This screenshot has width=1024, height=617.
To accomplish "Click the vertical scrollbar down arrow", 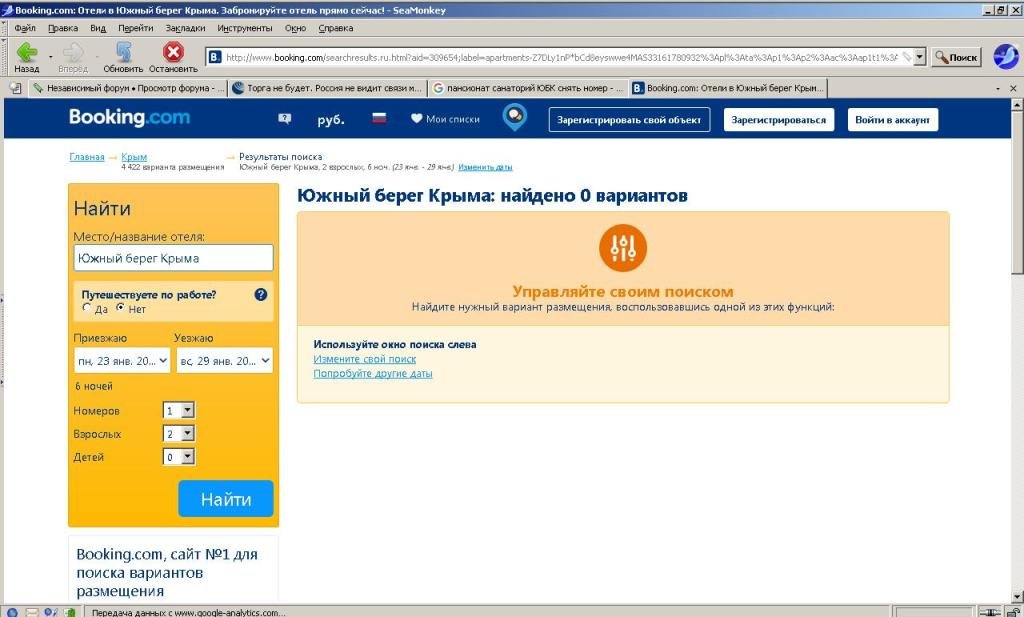I will 1017,597.
